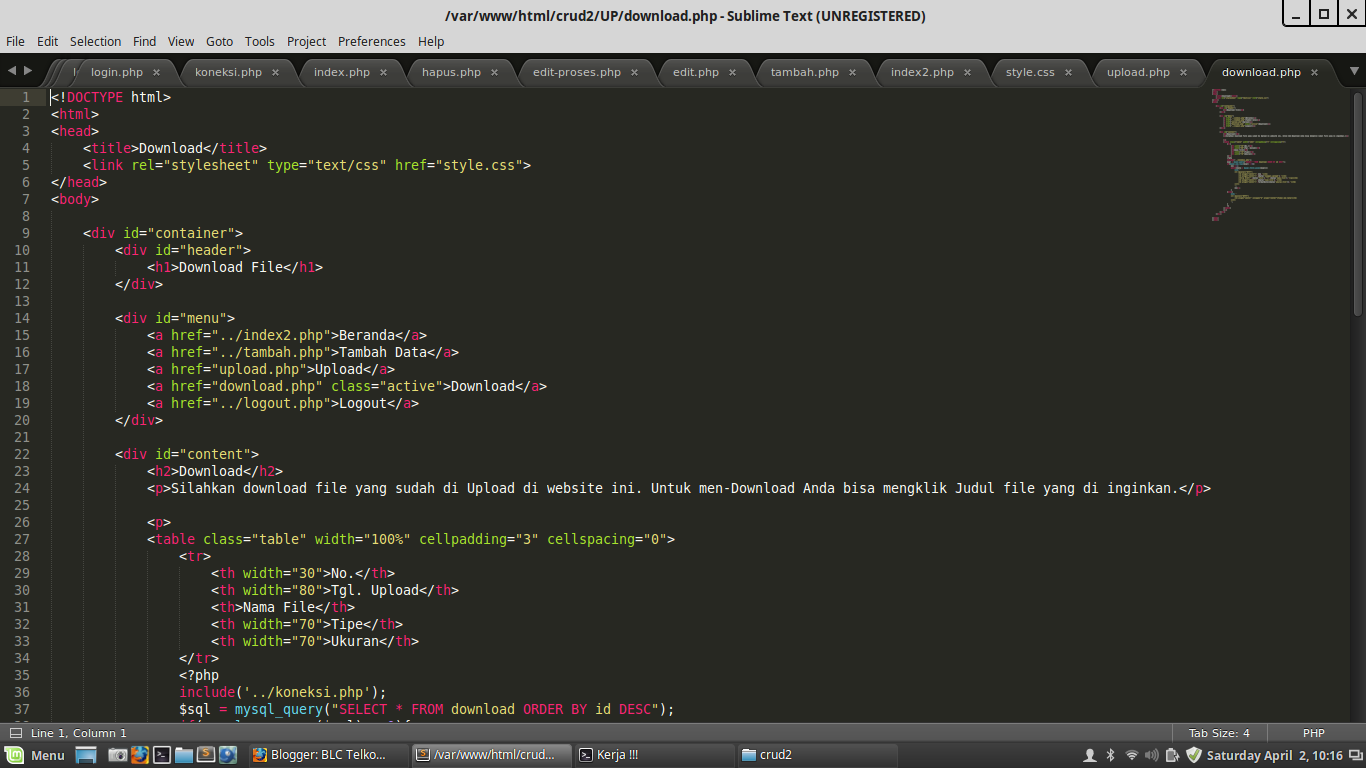The width and height of the screenshot is (1366, 768).
Task: Open the volume tray icon
Action: point(1151,755)
